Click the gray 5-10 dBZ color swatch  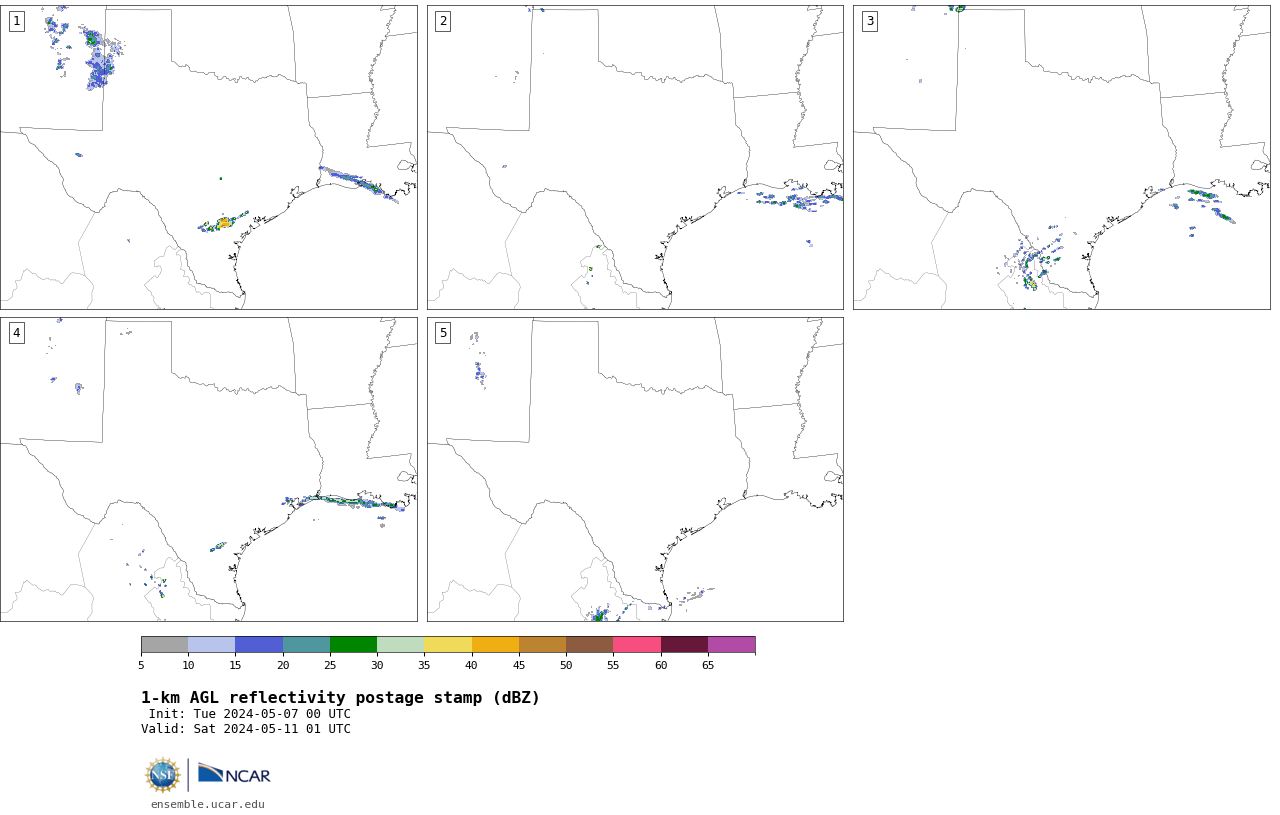coord(164,644)
